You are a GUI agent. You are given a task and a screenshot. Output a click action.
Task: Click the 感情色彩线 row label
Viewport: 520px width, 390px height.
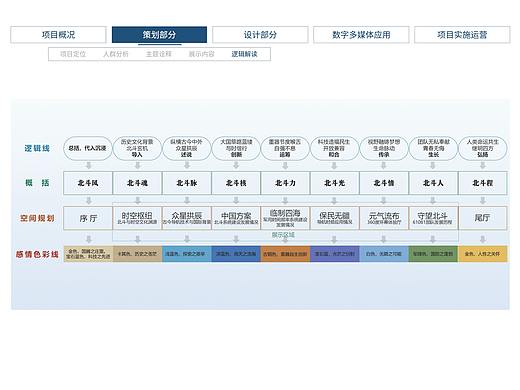tap(37, 254)
